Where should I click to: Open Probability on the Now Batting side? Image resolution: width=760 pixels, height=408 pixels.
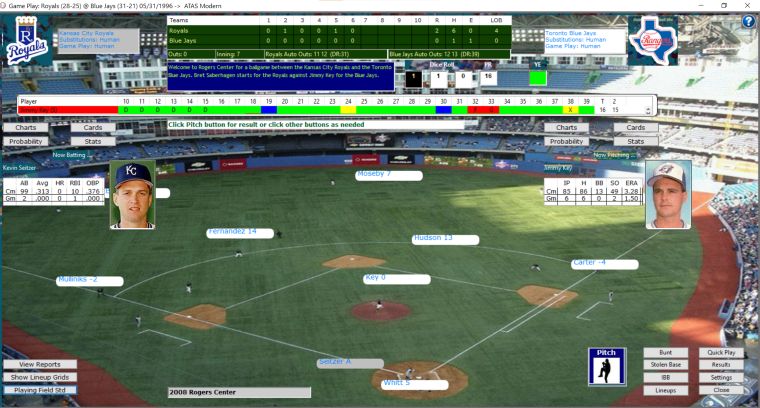point(26,141)
